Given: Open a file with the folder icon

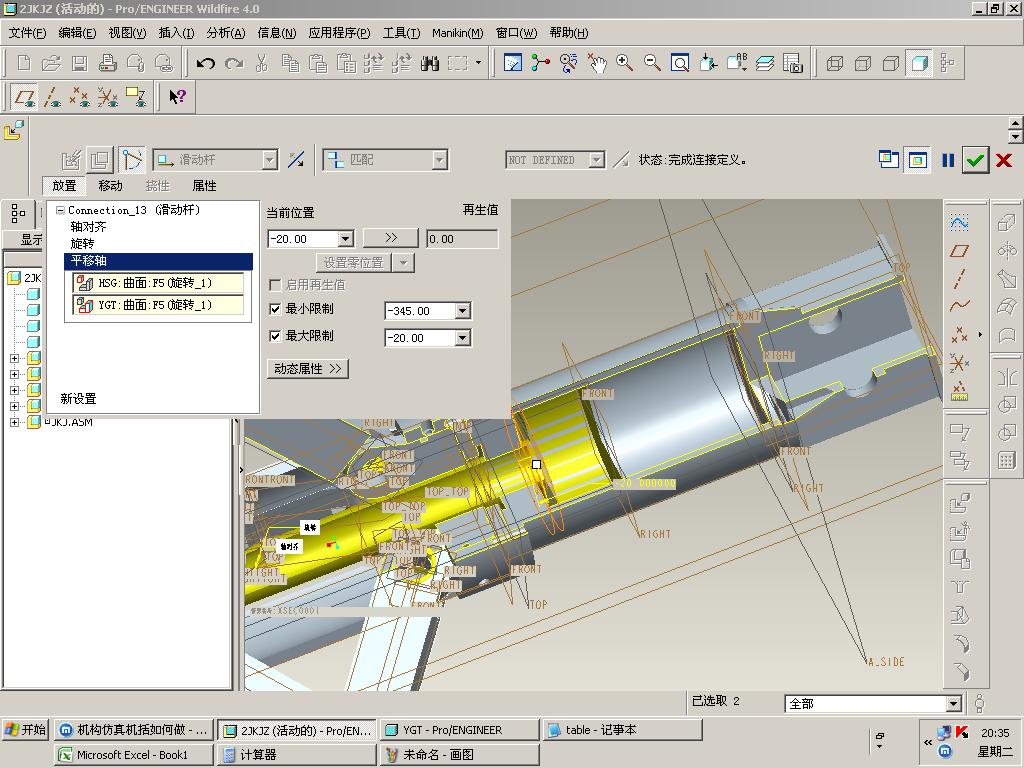Looking at the screenshot, I should click(x=51, y=63).
